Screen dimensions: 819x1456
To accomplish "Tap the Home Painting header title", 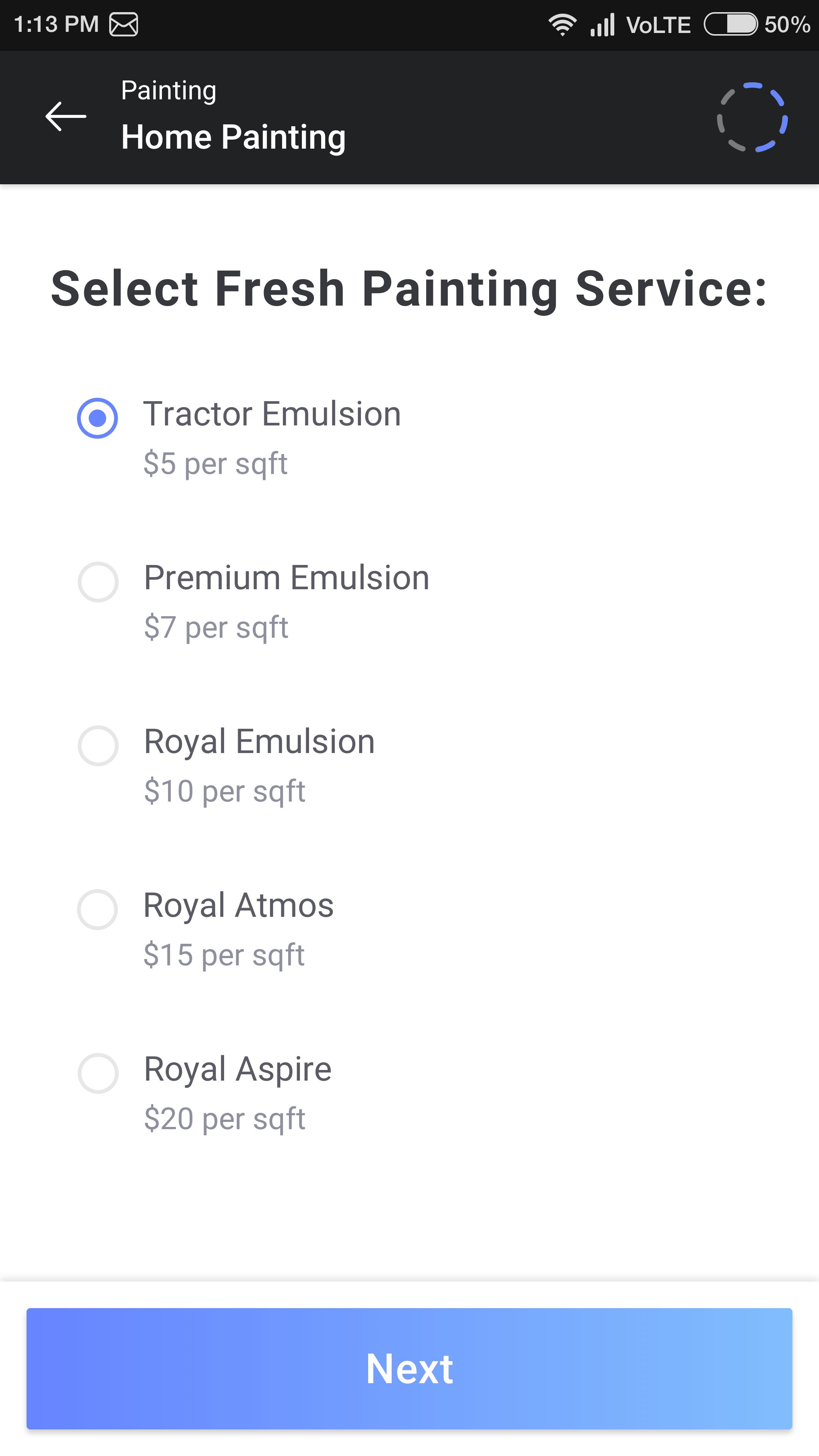I will [x=234, y=137].
